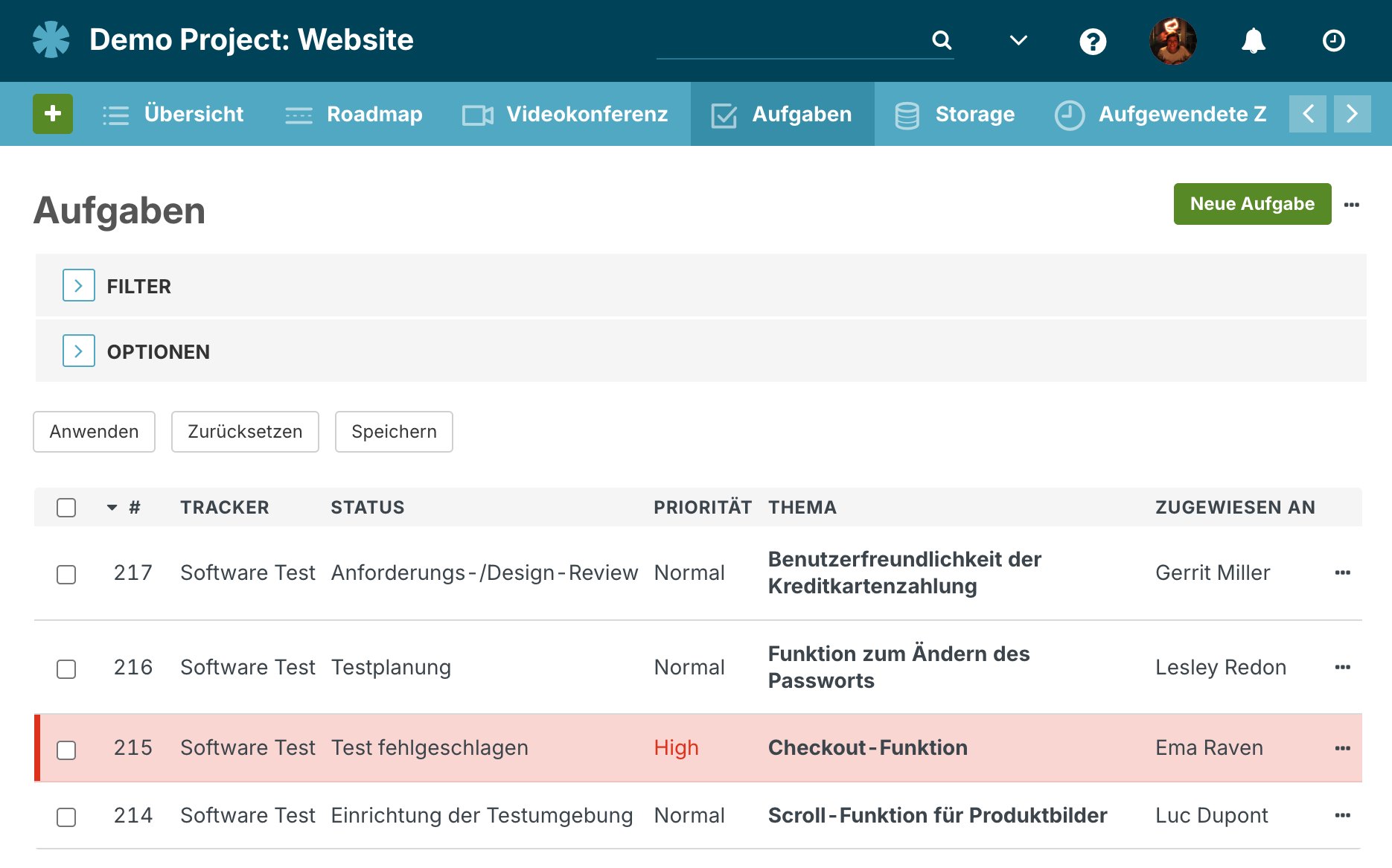Open the Videokonferenz tab

click(565, 114)
